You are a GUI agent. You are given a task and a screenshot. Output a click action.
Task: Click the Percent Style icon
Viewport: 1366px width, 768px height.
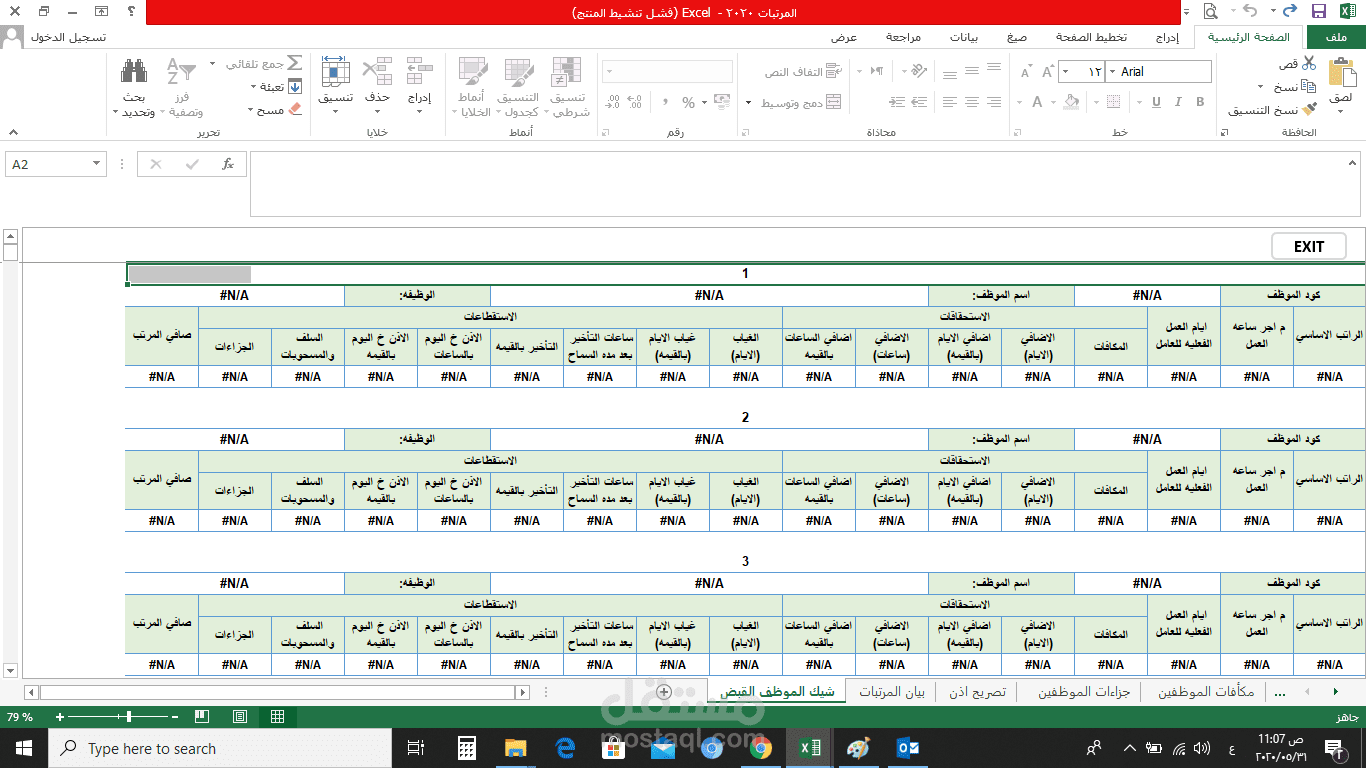688,102
